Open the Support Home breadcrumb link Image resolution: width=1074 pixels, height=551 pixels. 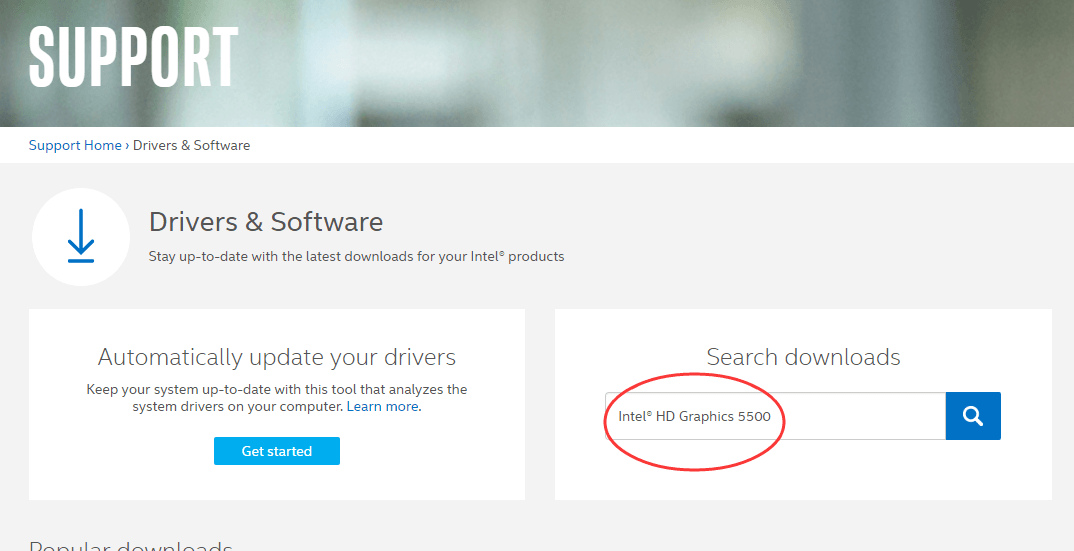pos(75,145)
